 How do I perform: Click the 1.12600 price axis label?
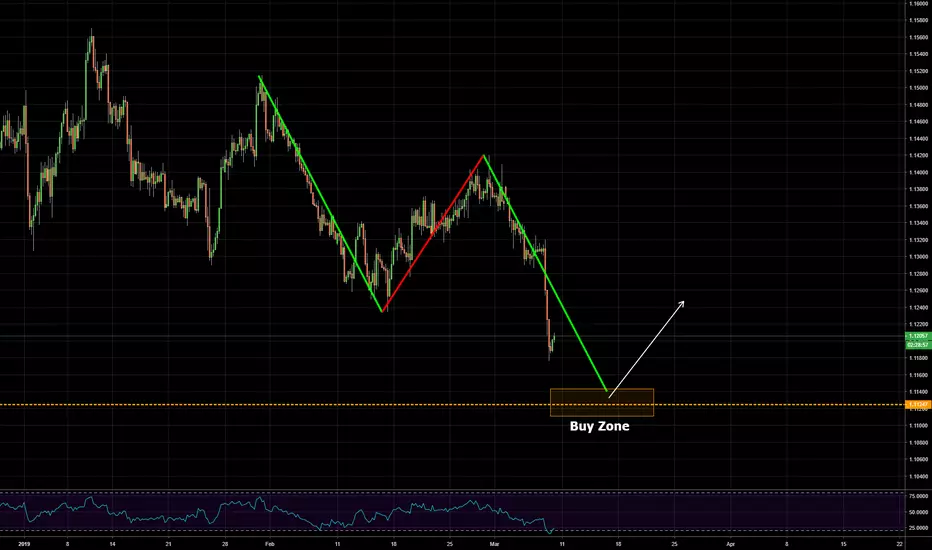coord(918,291)
